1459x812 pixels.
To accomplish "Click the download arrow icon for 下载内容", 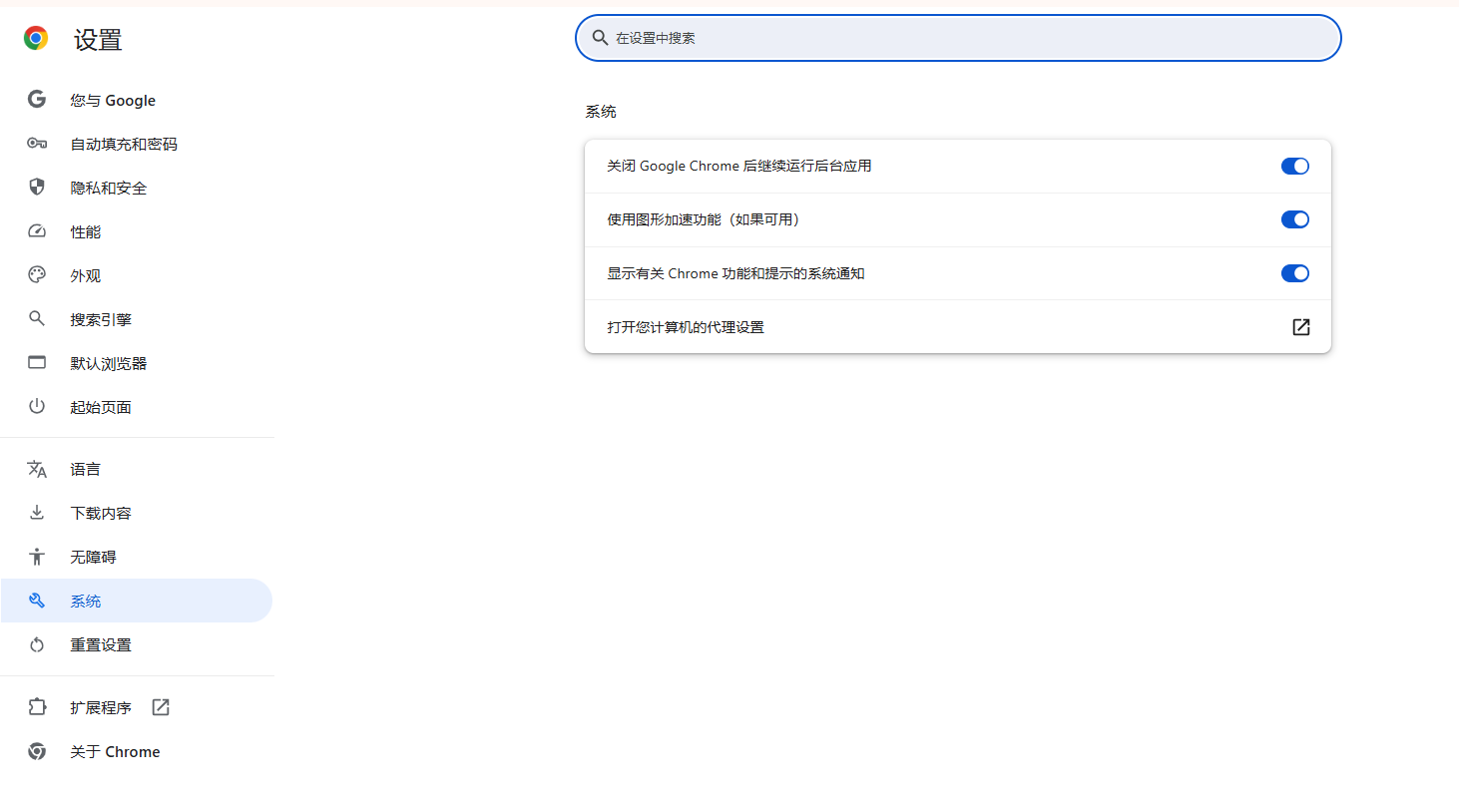I will (37, 512).
